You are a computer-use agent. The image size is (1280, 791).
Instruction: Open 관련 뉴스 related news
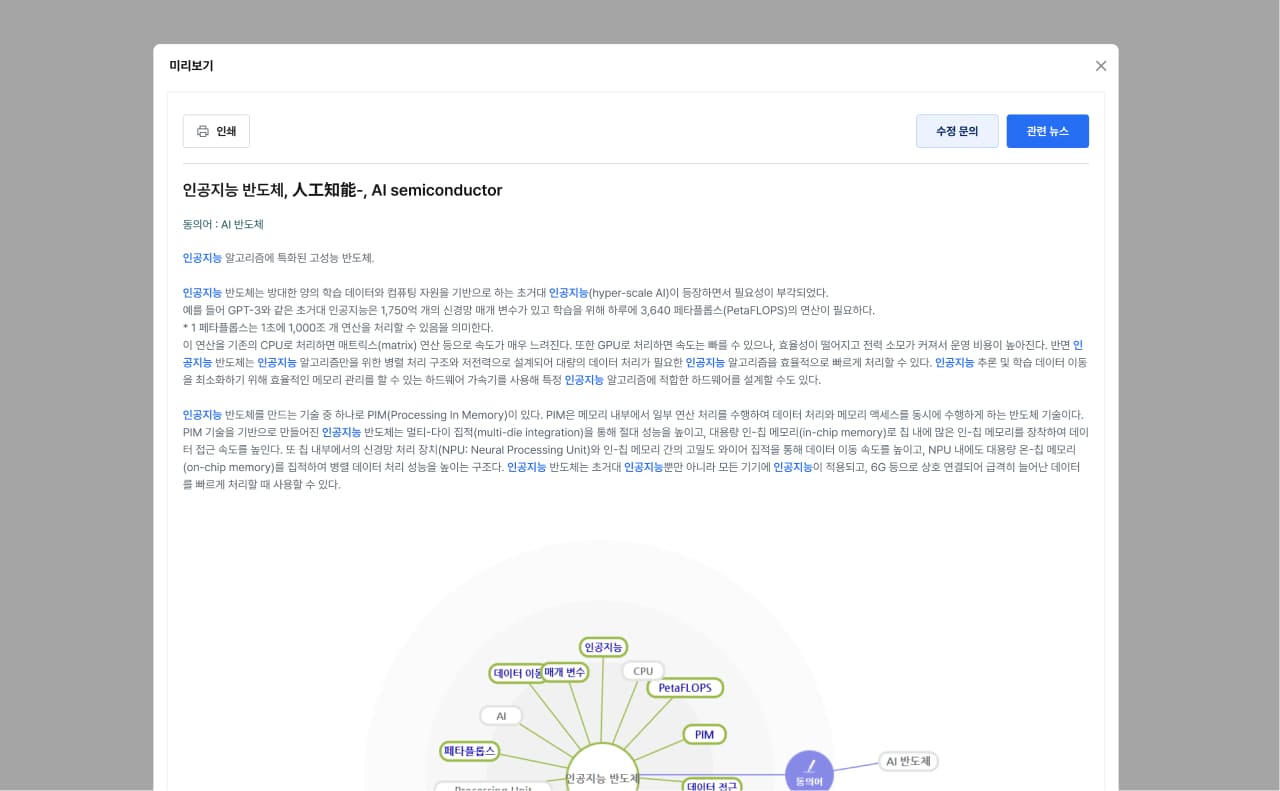pyautogui.click(x=1047, y=131)
